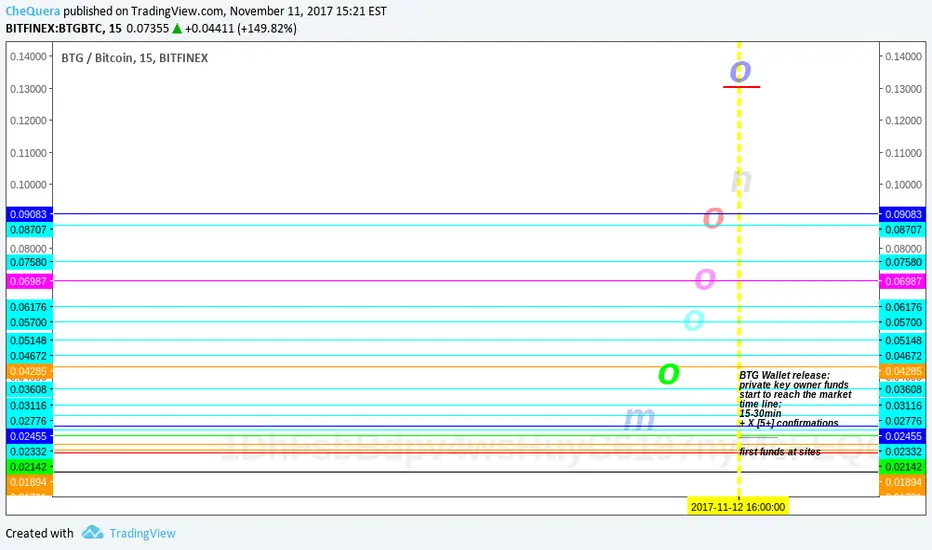Select the BITFINEX:BTGBTC symbol text
Screen dimensions: 932x550
[x=64, y=29]
